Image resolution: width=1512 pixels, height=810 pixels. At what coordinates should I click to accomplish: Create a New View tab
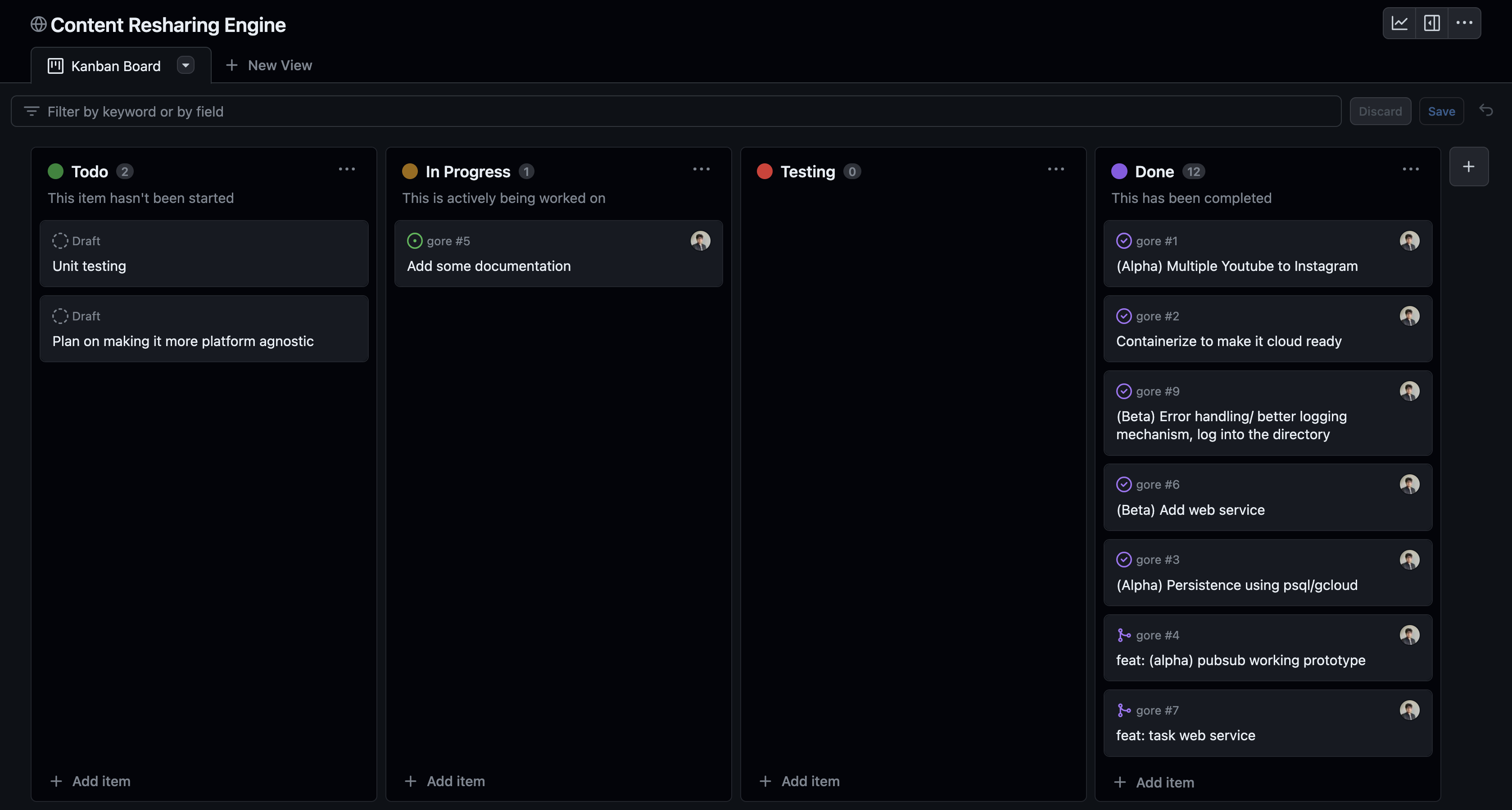269,65
